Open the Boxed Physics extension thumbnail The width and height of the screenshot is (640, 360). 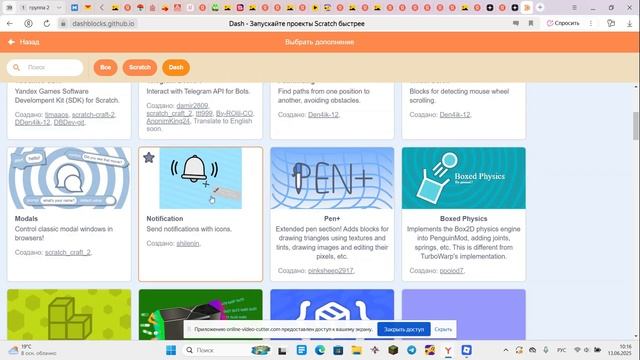click(x=464, y=178)
